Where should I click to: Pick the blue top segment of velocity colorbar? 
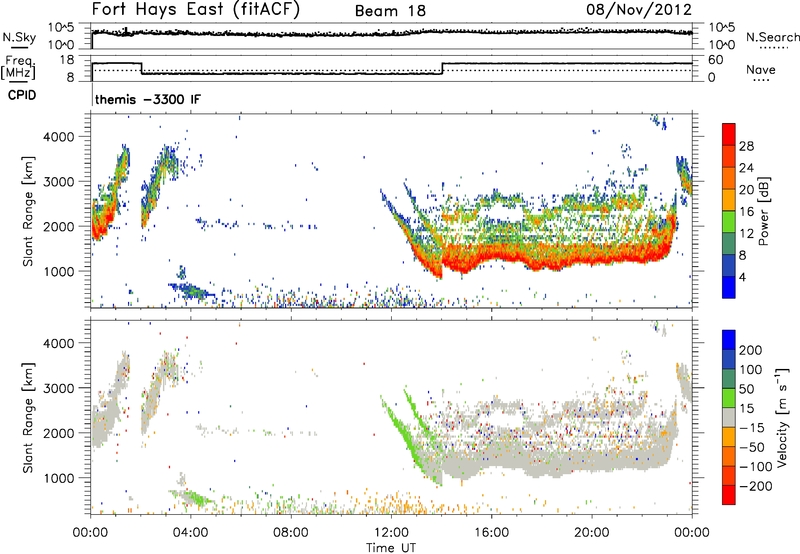click(729, 340)
